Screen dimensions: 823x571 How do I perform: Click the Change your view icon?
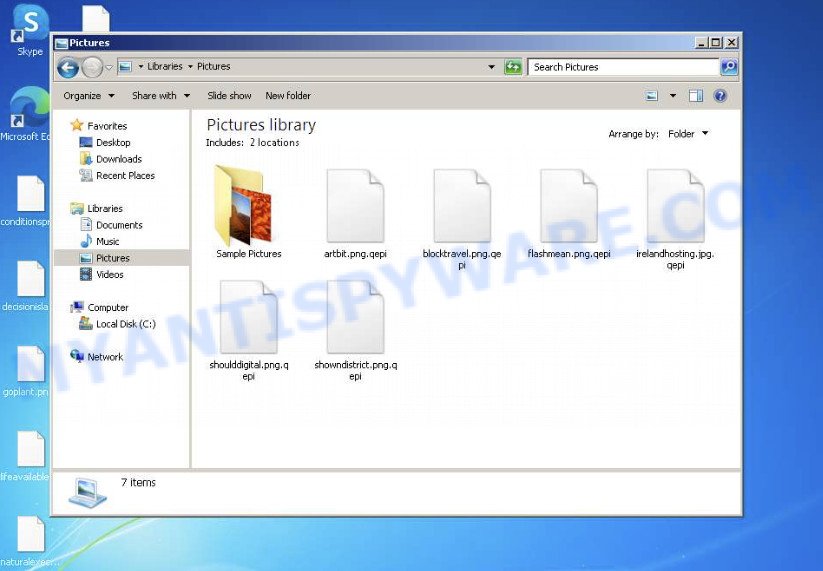[x=652, y=96]
